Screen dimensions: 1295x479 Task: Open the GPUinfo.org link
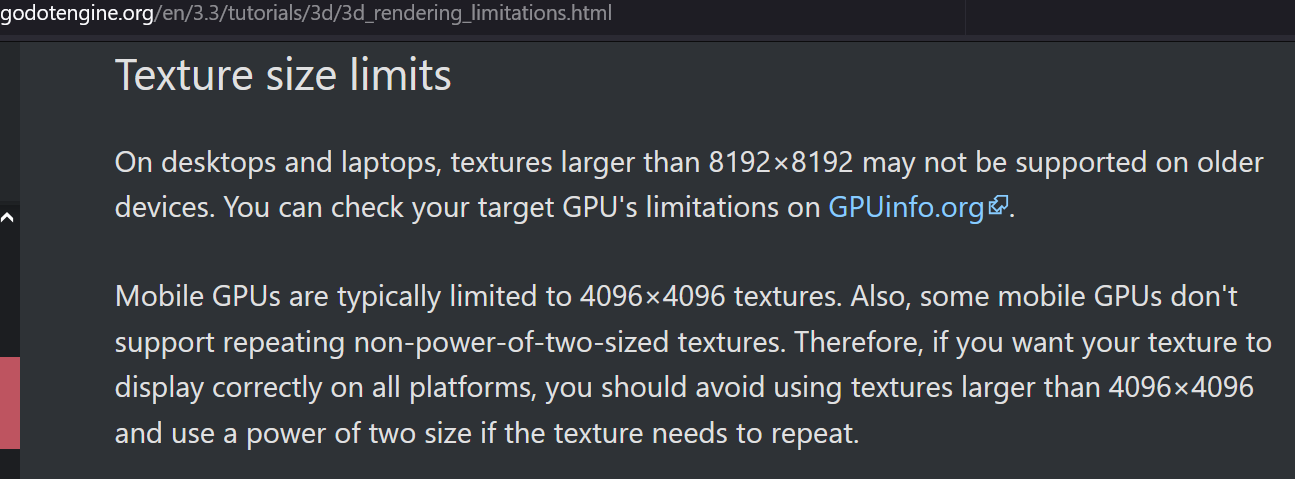coord(906,208)
